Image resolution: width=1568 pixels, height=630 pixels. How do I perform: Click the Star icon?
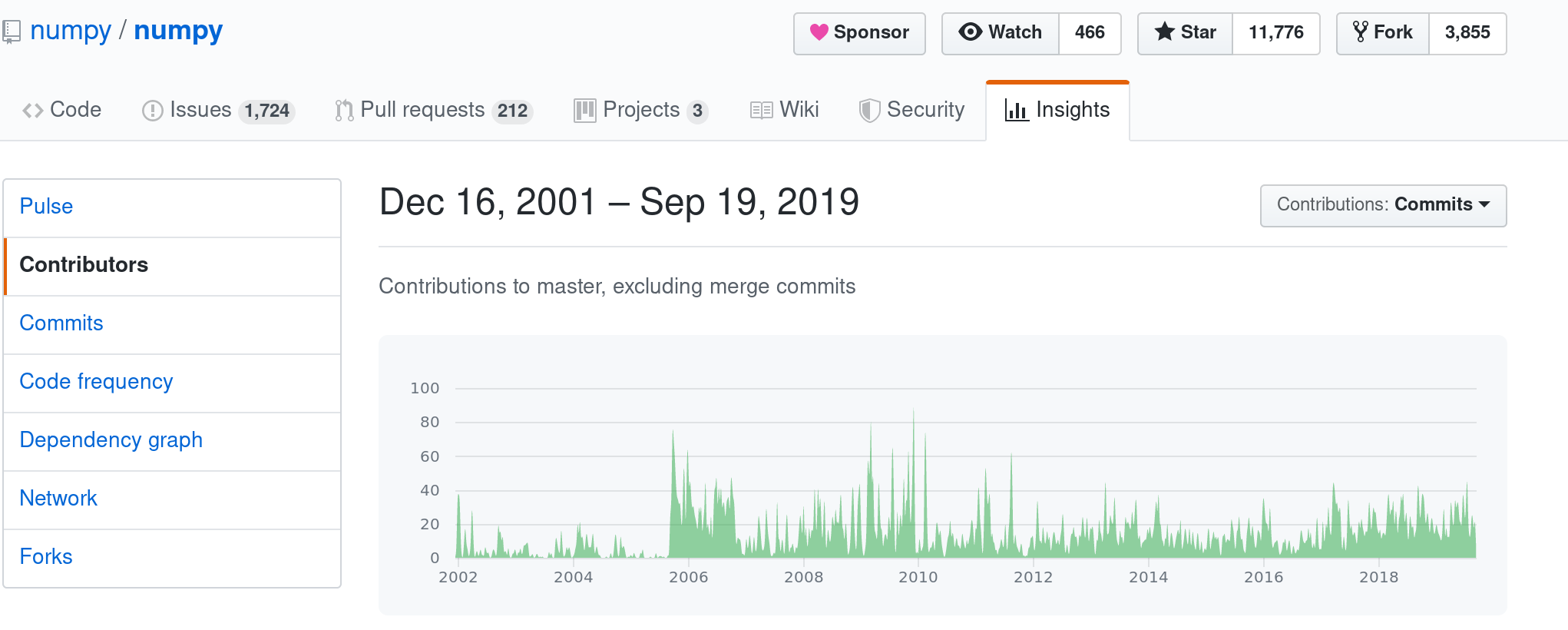pos(1165,32)
